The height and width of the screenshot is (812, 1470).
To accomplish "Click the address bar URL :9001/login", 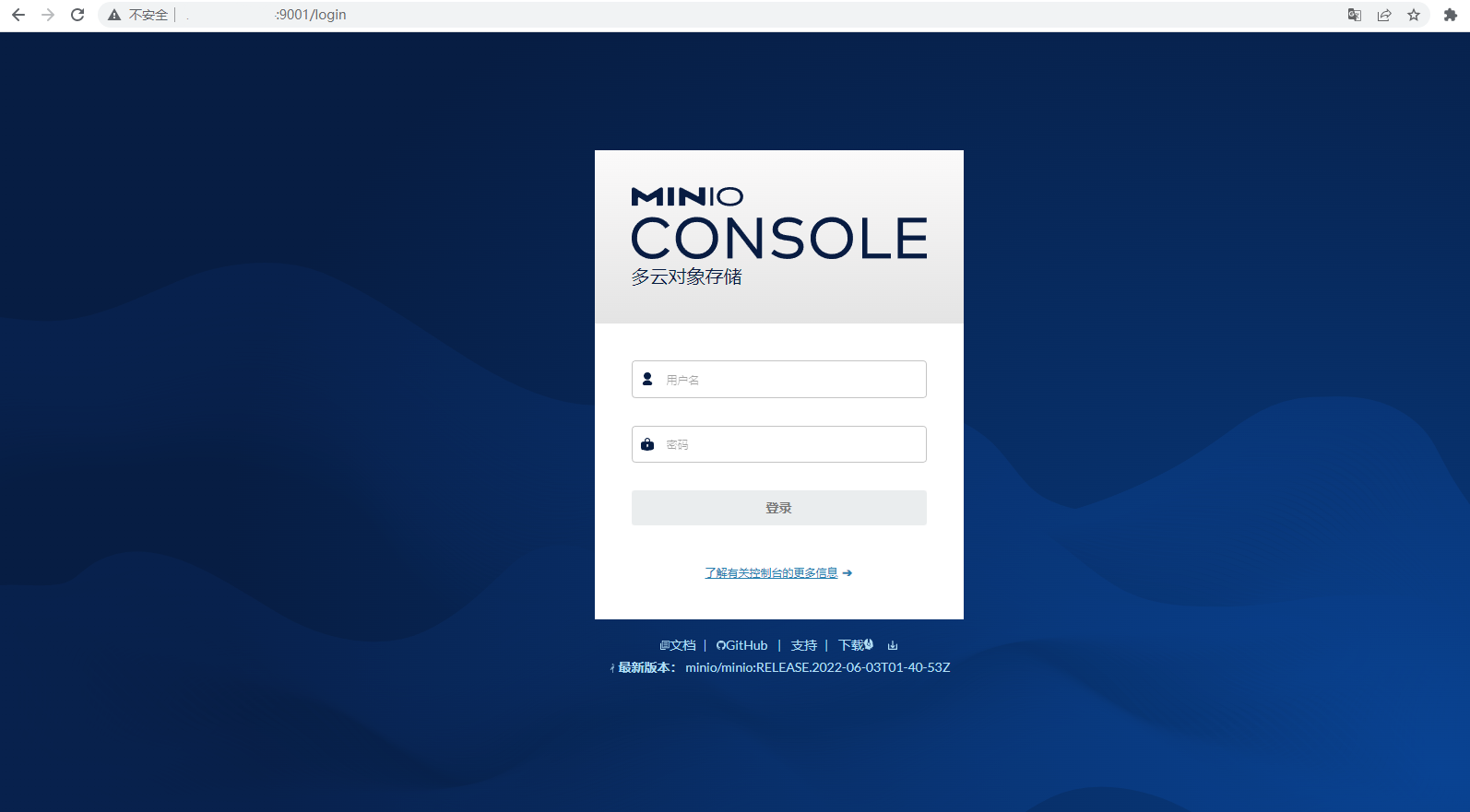I will [311, 15].
